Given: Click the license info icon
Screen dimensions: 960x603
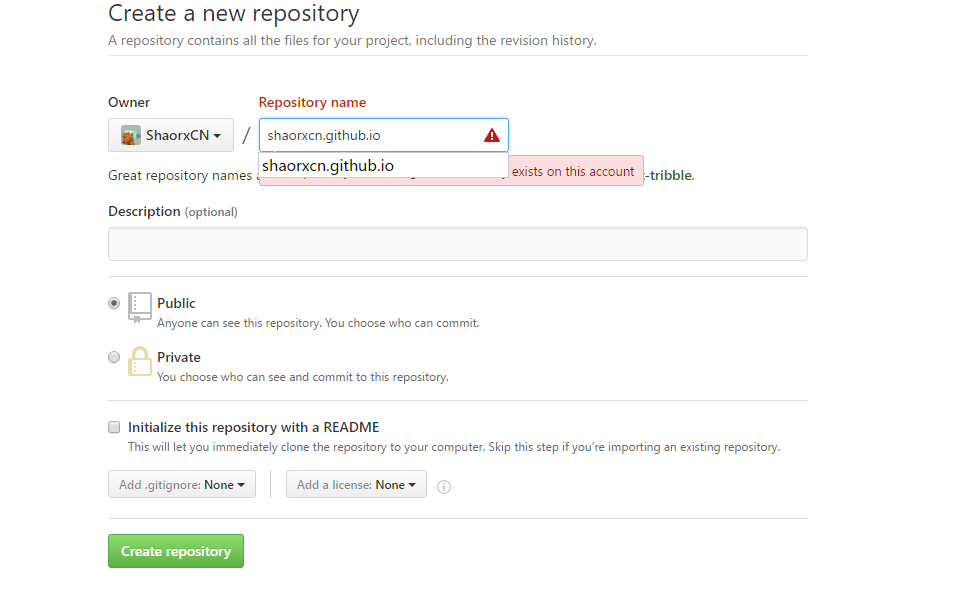Looking at the screenshot, I should point(444,487).
